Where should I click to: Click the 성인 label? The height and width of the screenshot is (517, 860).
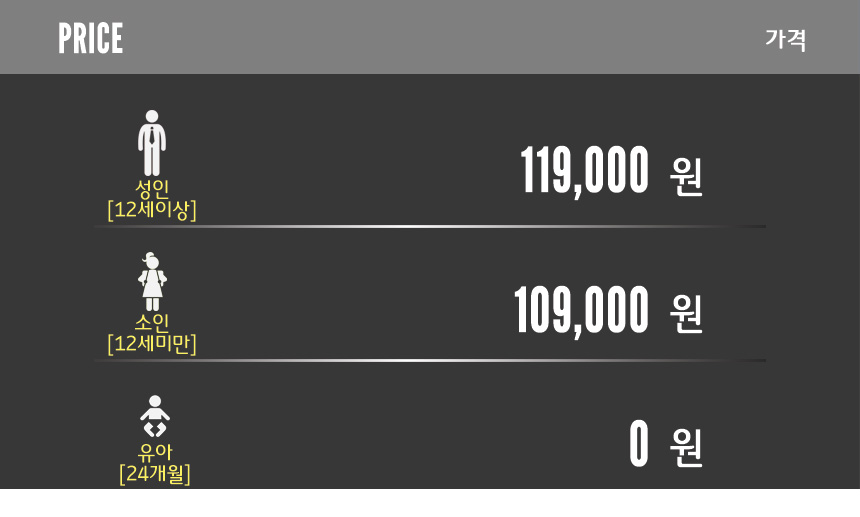[x=152, y=188]
